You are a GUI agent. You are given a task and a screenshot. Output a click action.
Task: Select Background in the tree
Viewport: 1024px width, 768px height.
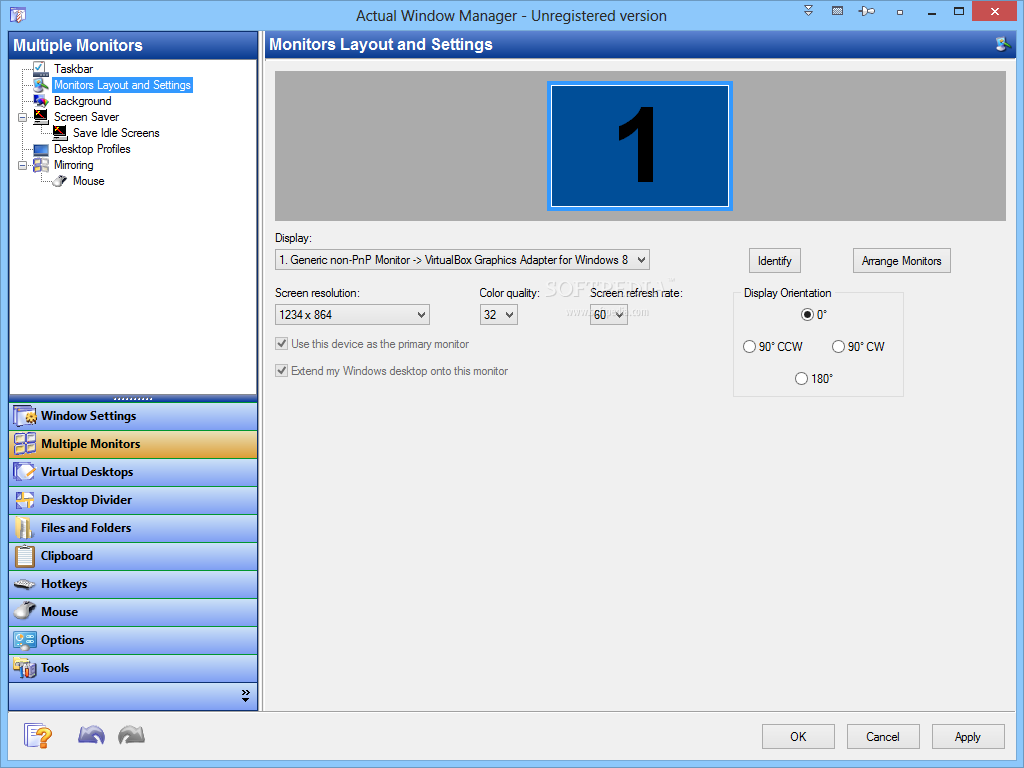coord(83,101)
